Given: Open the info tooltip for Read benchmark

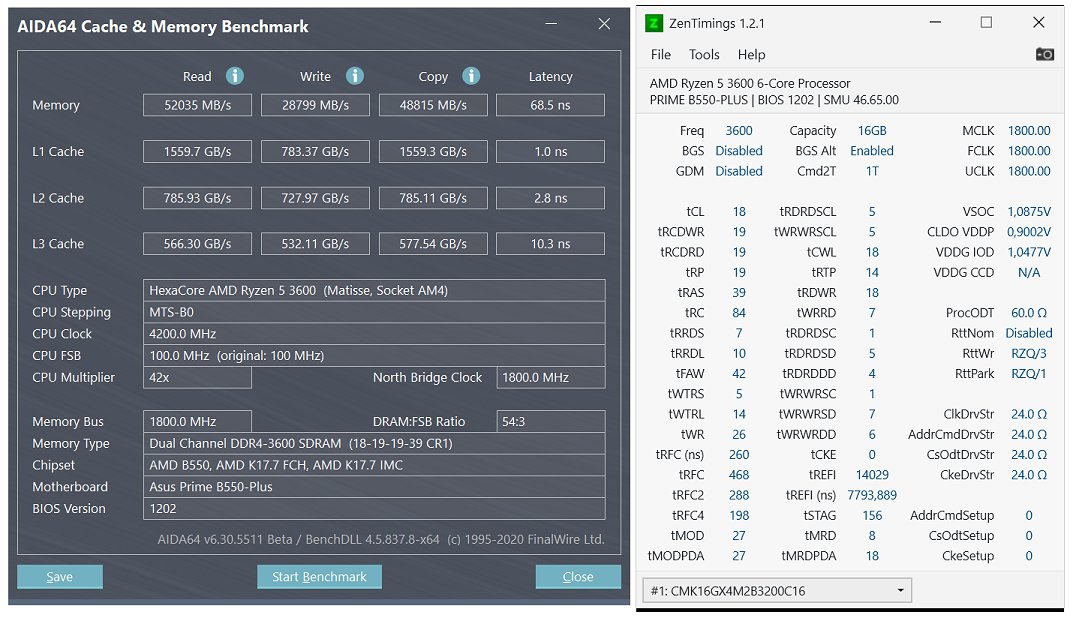Looking at the screenshot, I should point(234,76).
